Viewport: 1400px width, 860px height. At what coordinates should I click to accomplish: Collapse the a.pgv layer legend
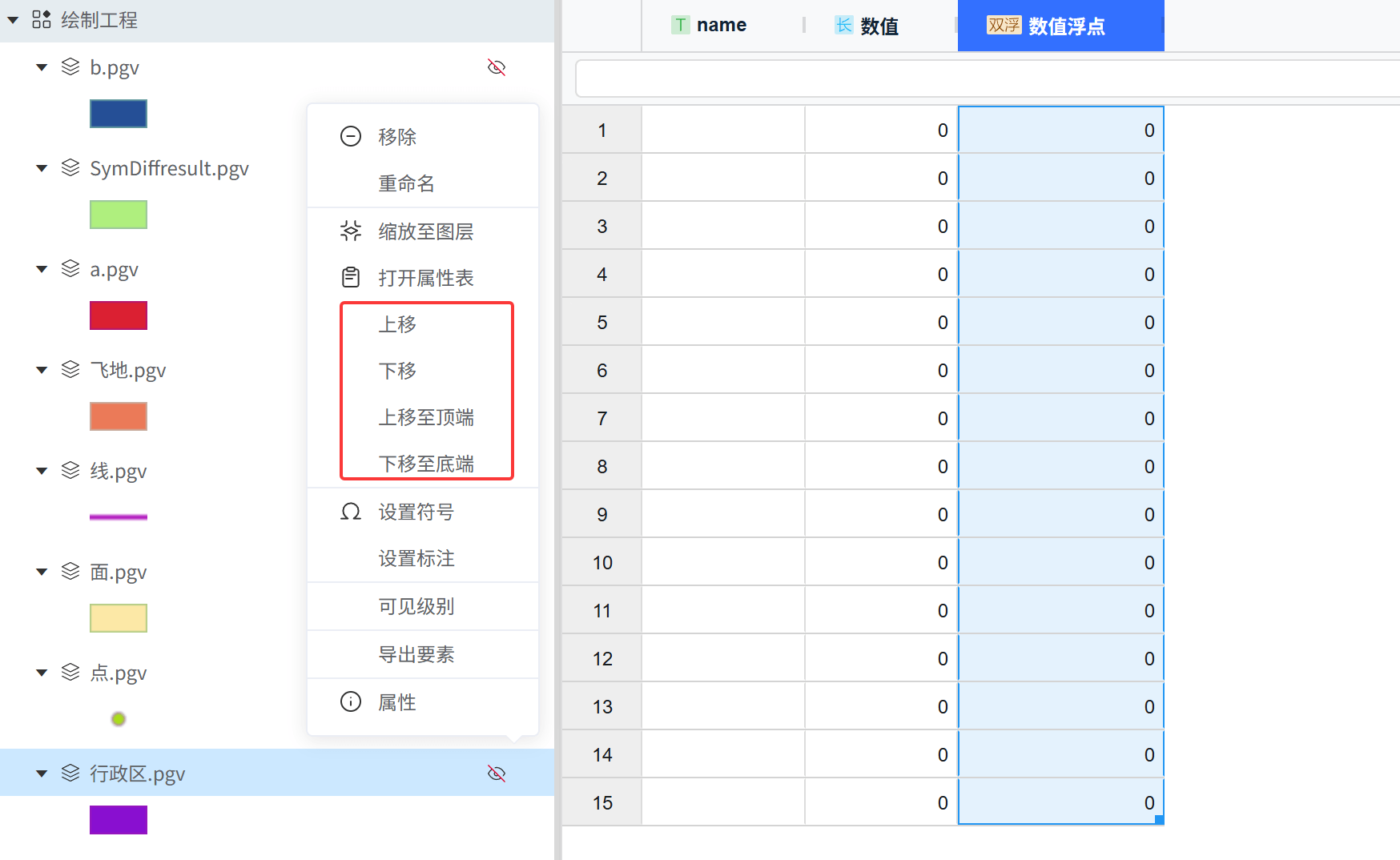[x=42, y=269]
